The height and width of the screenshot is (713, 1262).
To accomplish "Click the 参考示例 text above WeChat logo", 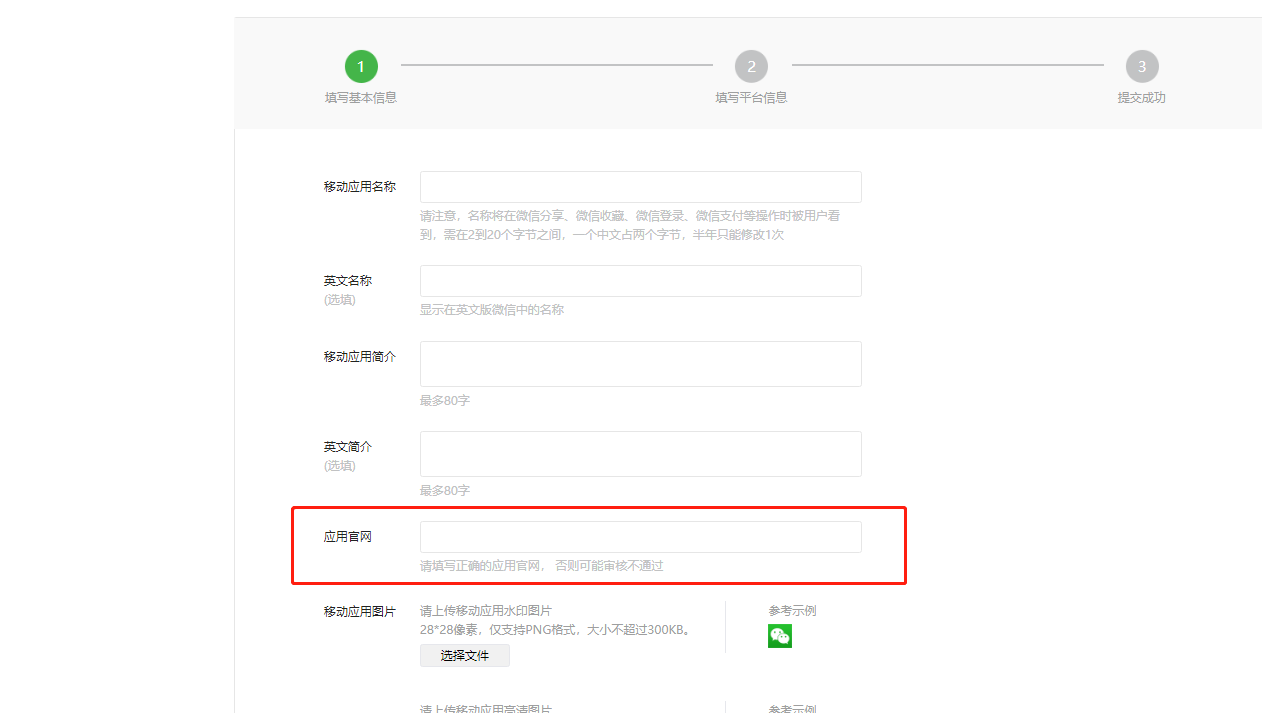I will [x=792, y=611].
